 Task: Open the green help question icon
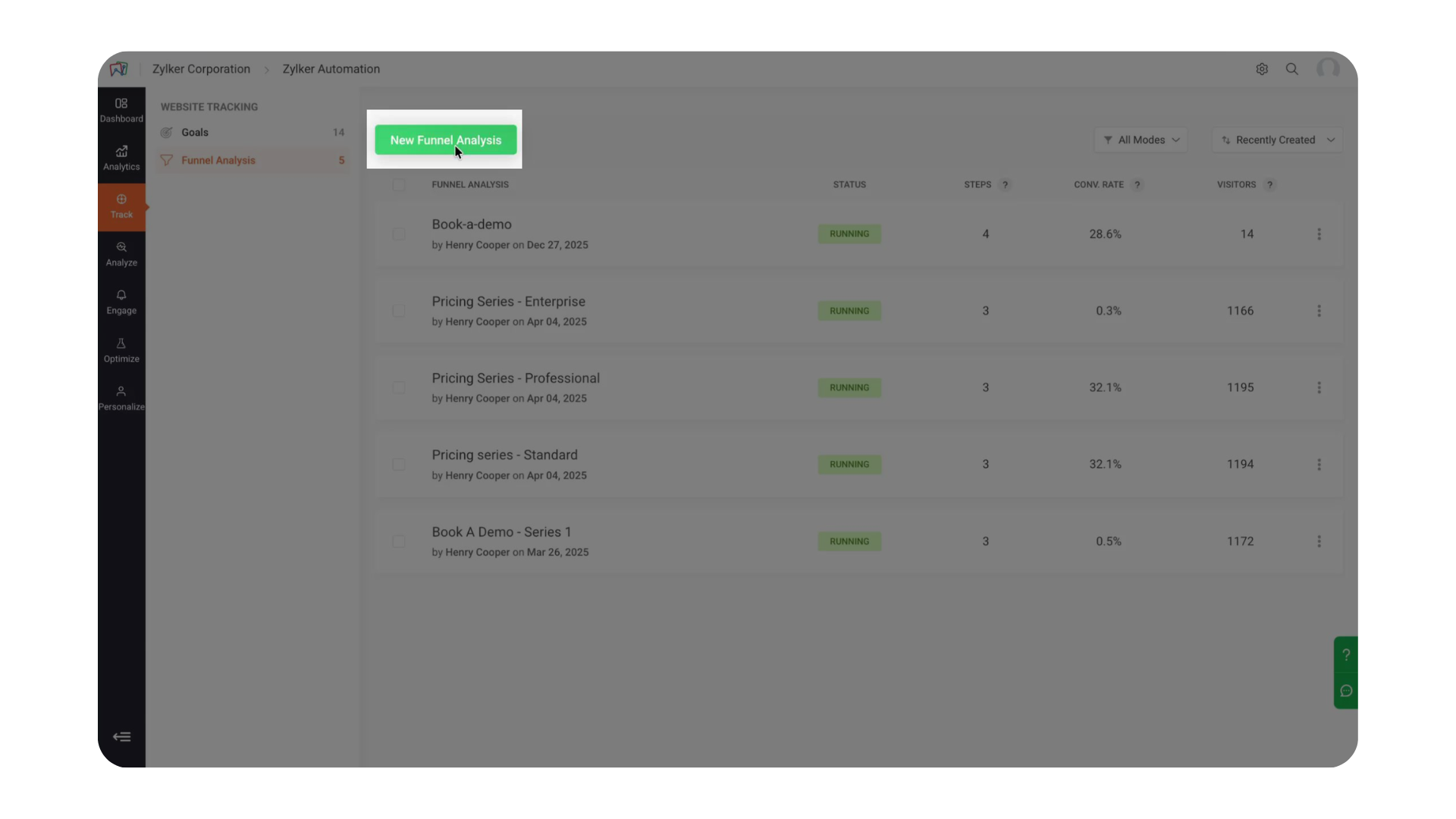(1346, 654)
